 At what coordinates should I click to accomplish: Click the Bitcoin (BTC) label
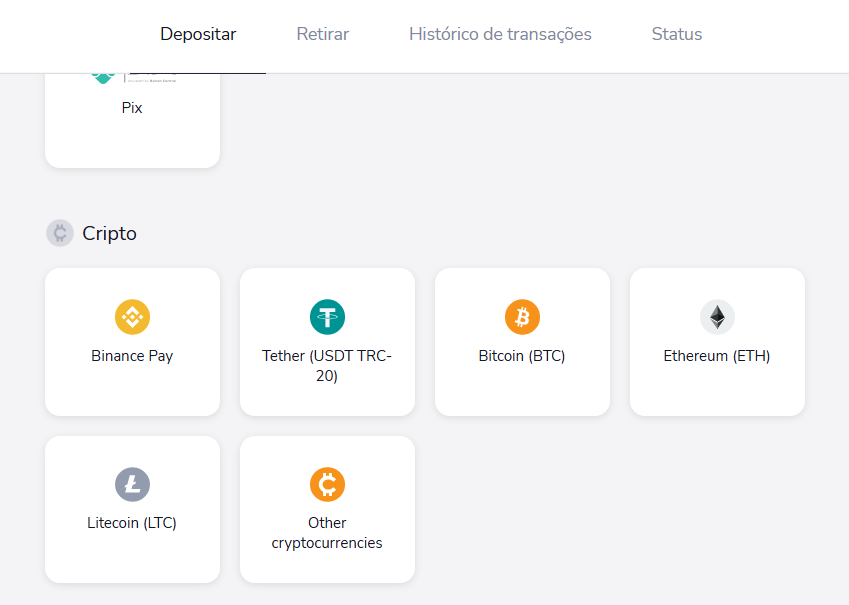coord(522,356)
